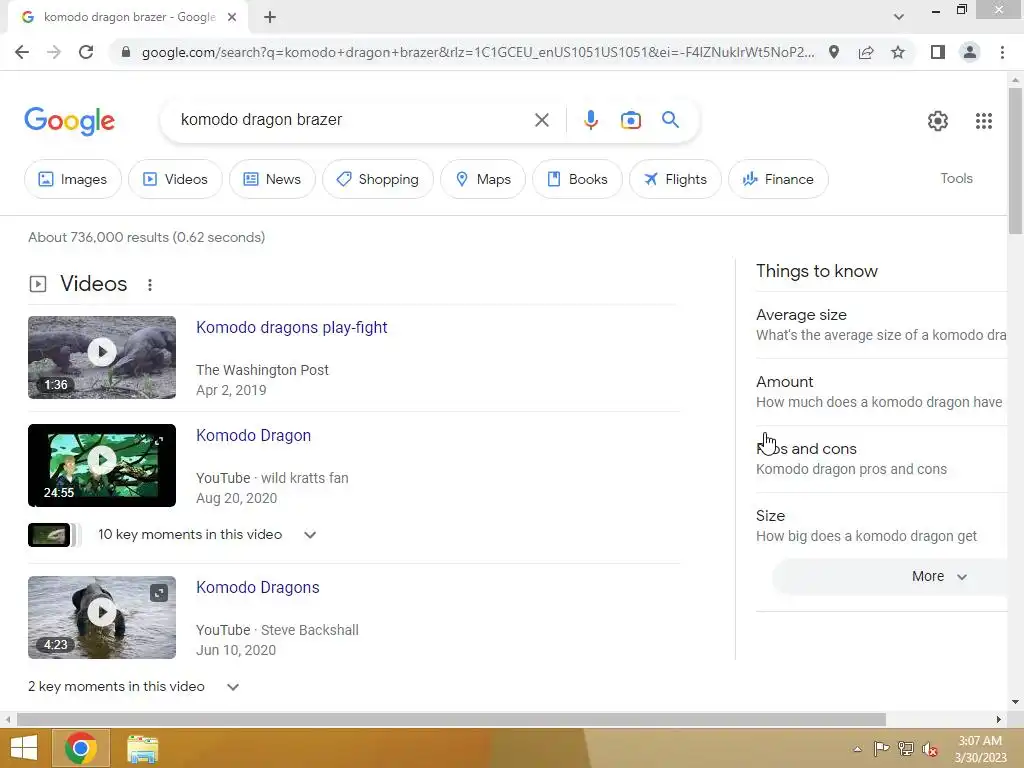The width and height of the screenshot is (1024, 768).
Task: Start voice search with microphone
Action: [590, 120]
